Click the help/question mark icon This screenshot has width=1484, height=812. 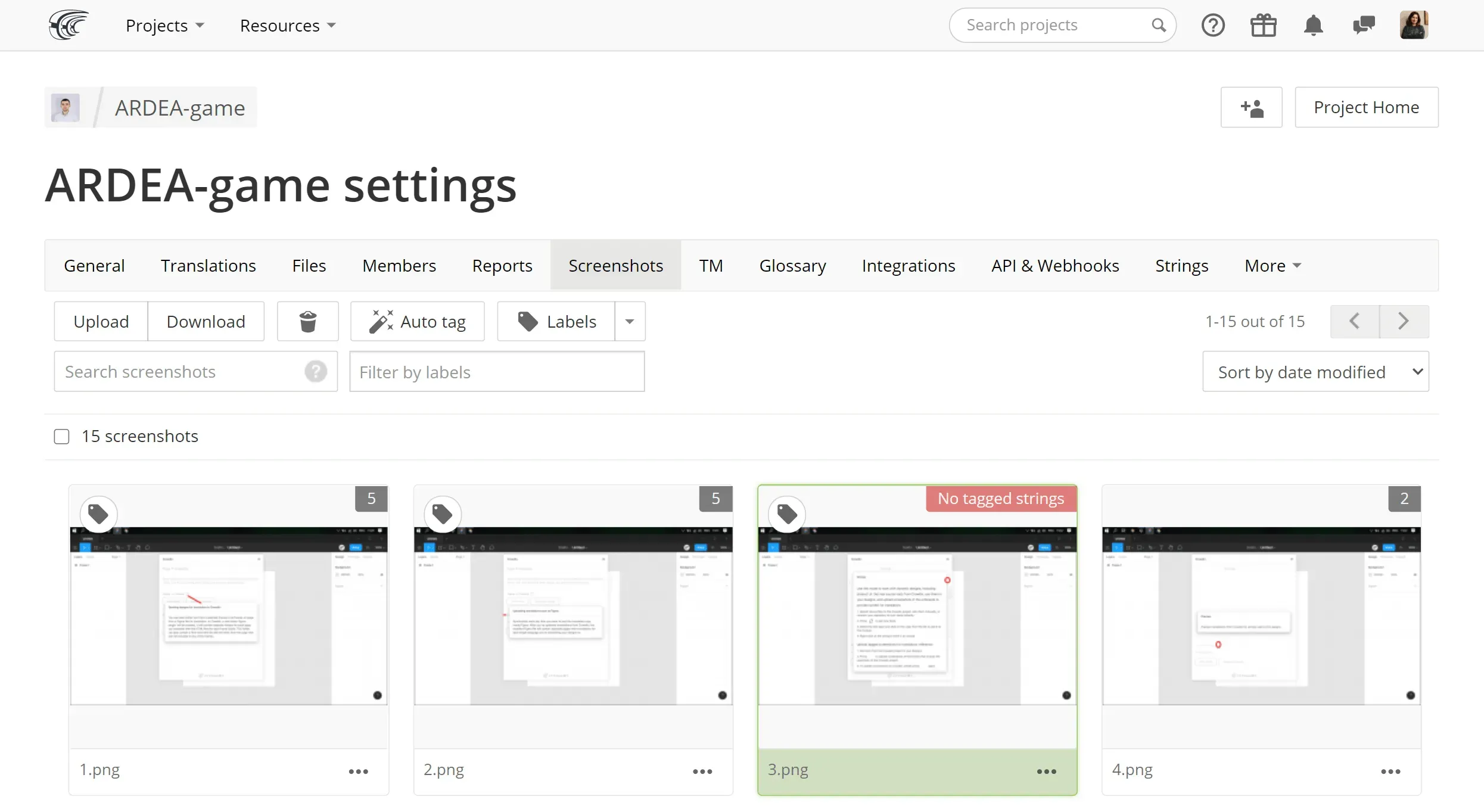1213,24
